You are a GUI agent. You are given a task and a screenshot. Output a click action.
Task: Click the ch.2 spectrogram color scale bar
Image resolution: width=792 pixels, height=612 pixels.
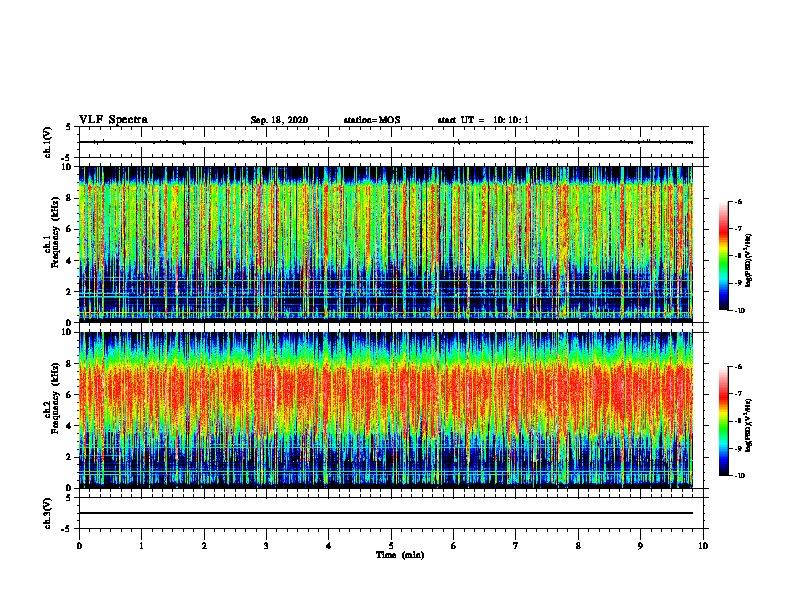pos(723,421)
